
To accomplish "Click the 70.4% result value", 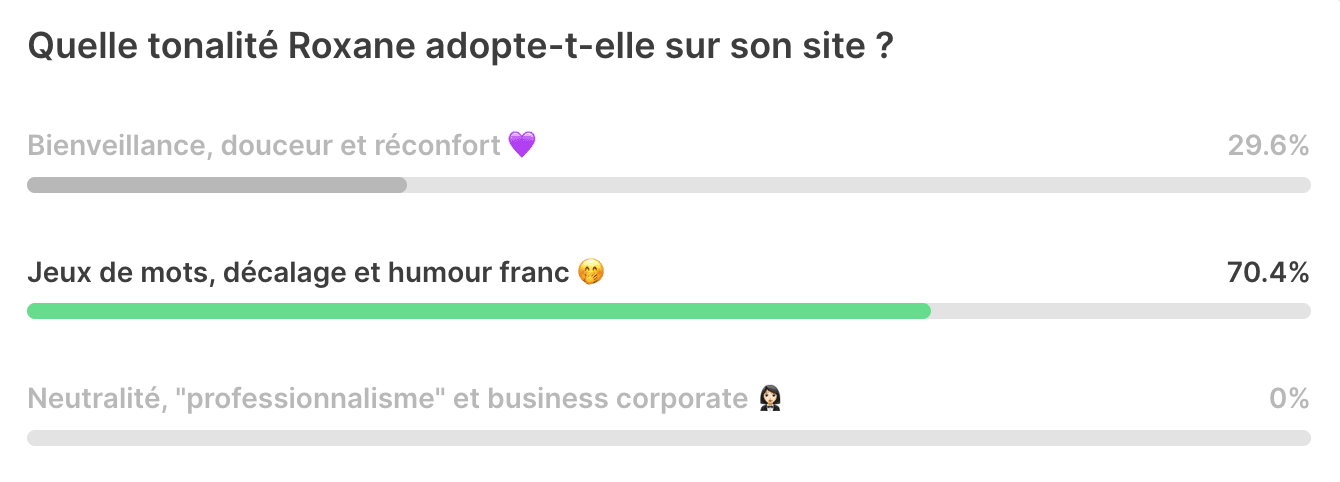I will coord(1268,272).
